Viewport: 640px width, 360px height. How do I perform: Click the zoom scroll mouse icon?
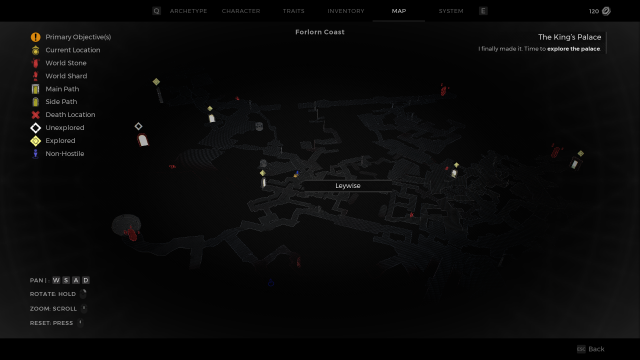pyautogui.click(x=84, y=308)
